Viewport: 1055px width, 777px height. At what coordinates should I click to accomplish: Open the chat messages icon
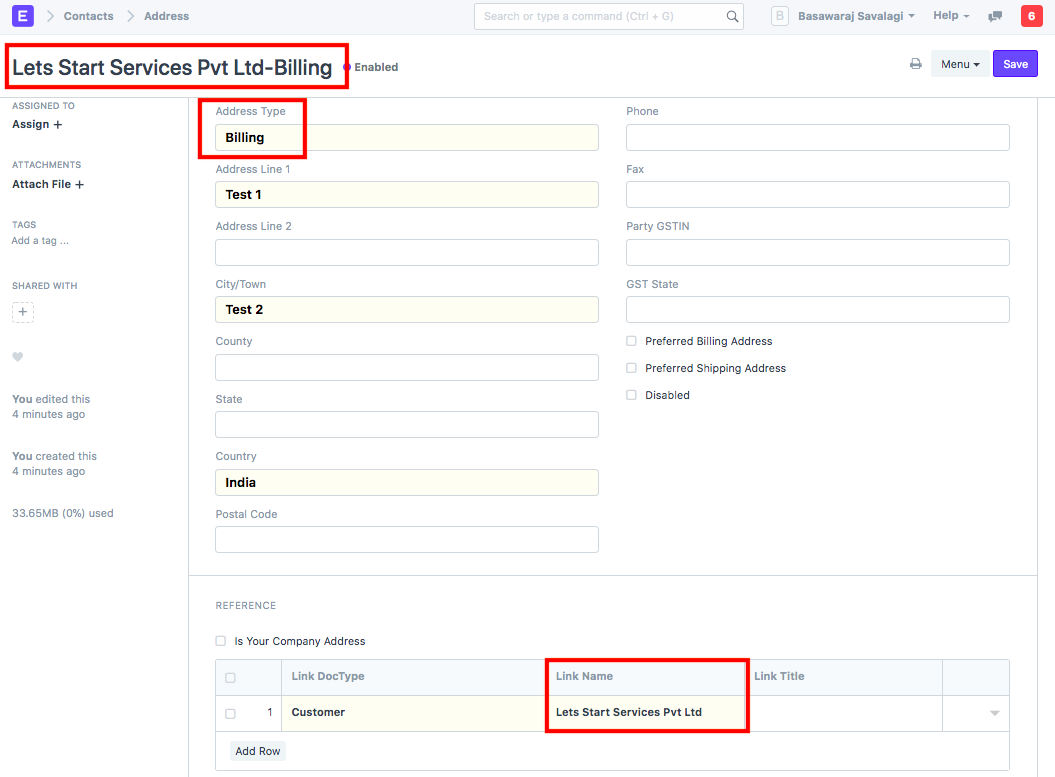995,16
